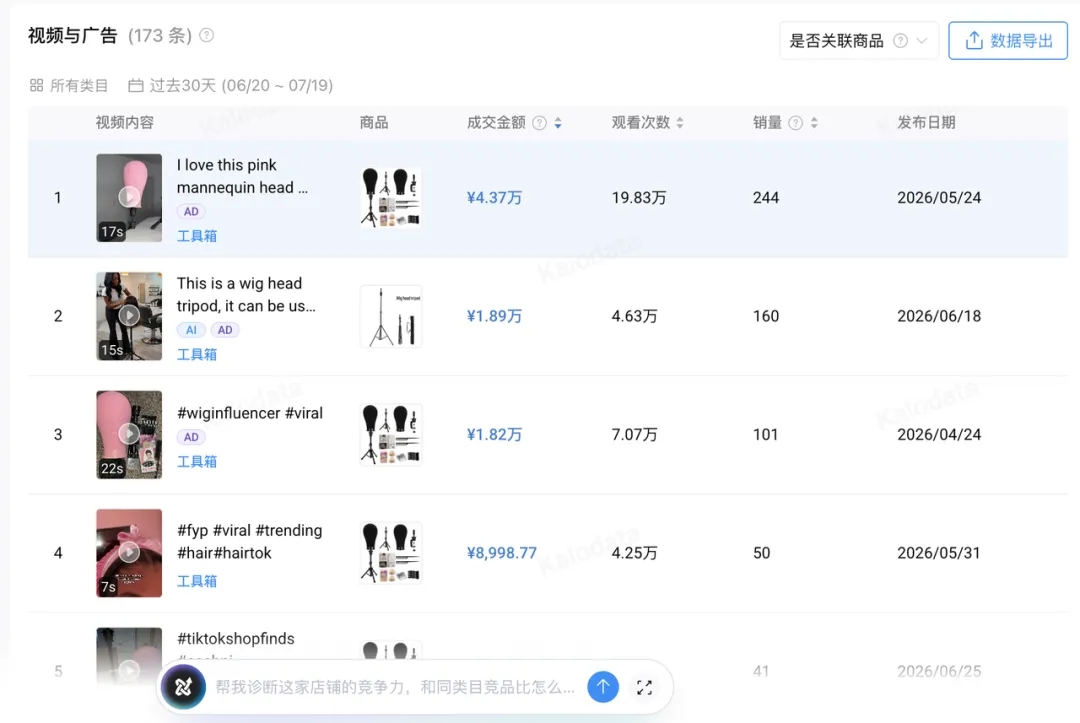Click publish date 2026/06/18
1080x723 pixels.
click(x=939, y=316)
